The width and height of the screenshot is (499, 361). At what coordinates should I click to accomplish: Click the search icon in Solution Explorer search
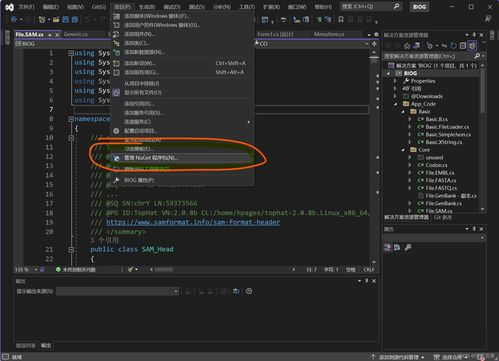pos(477,56)
